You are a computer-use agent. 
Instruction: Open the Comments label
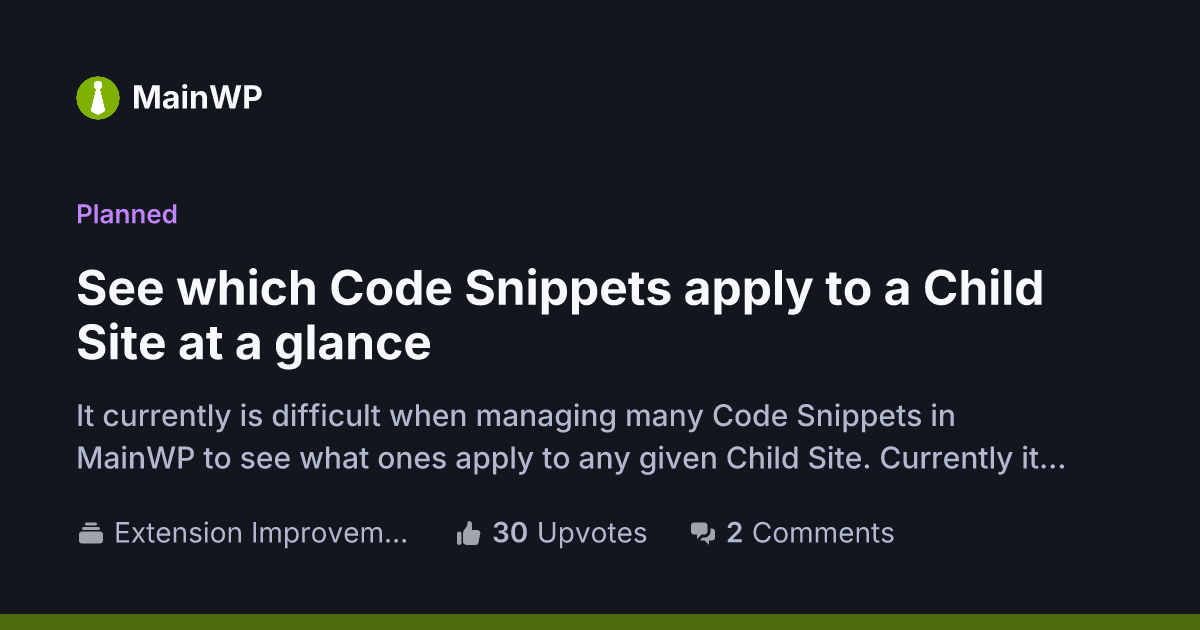(x=823, y=533)
